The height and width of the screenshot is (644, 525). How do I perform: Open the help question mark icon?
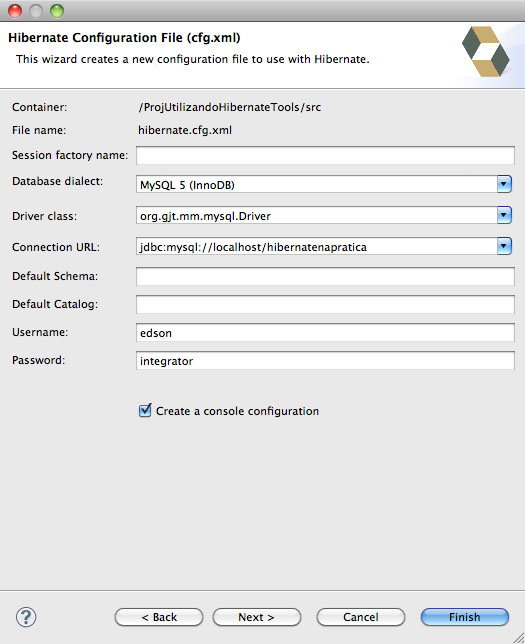[26, 617]
